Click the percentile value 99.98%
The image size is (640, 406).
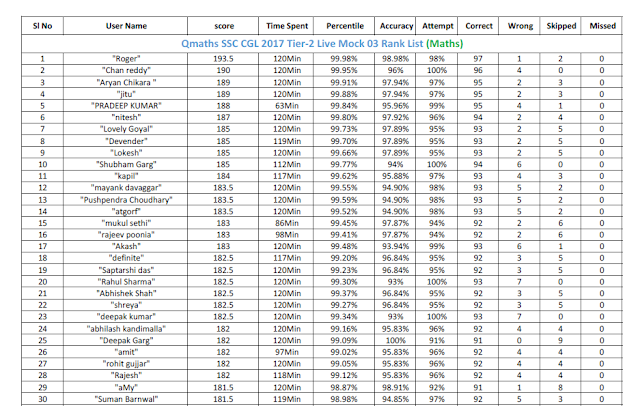[x=344, y=59]
